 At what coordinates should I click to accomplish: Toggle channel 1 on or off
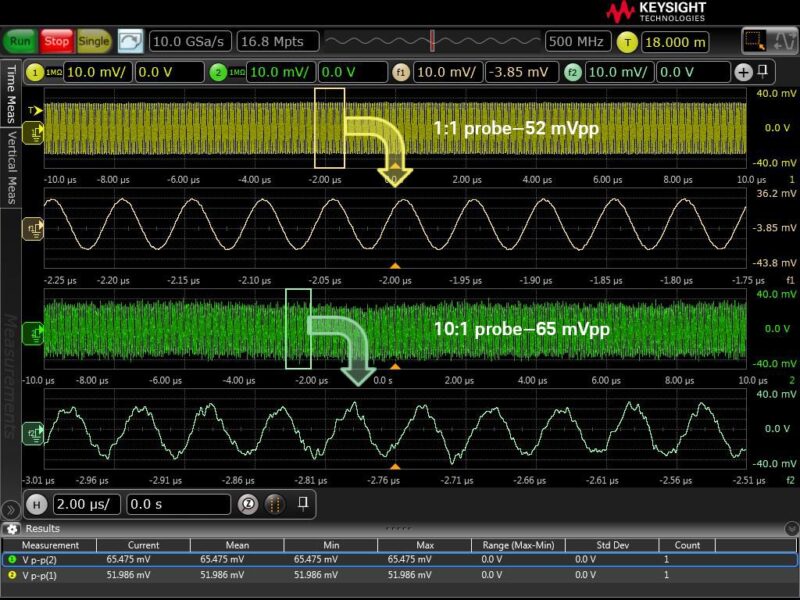[36, 72]
